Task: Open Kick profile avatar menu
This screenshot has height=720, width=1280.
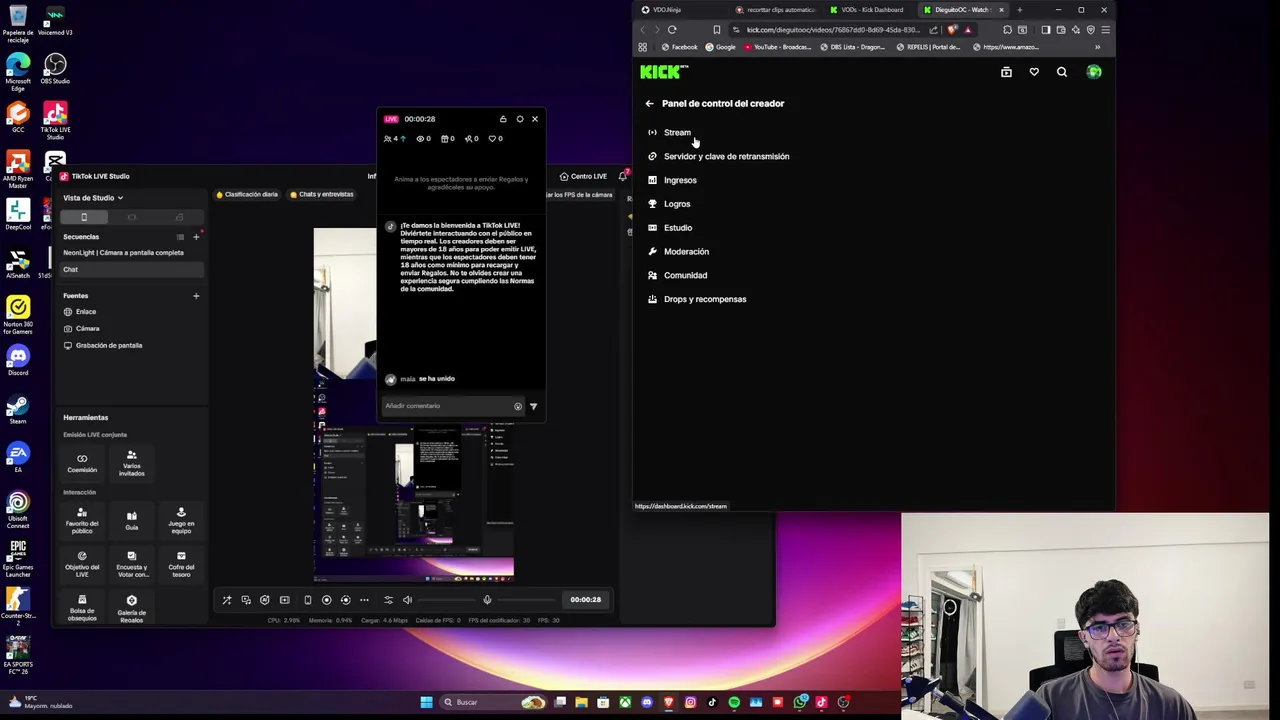Action: [1094, 72]
